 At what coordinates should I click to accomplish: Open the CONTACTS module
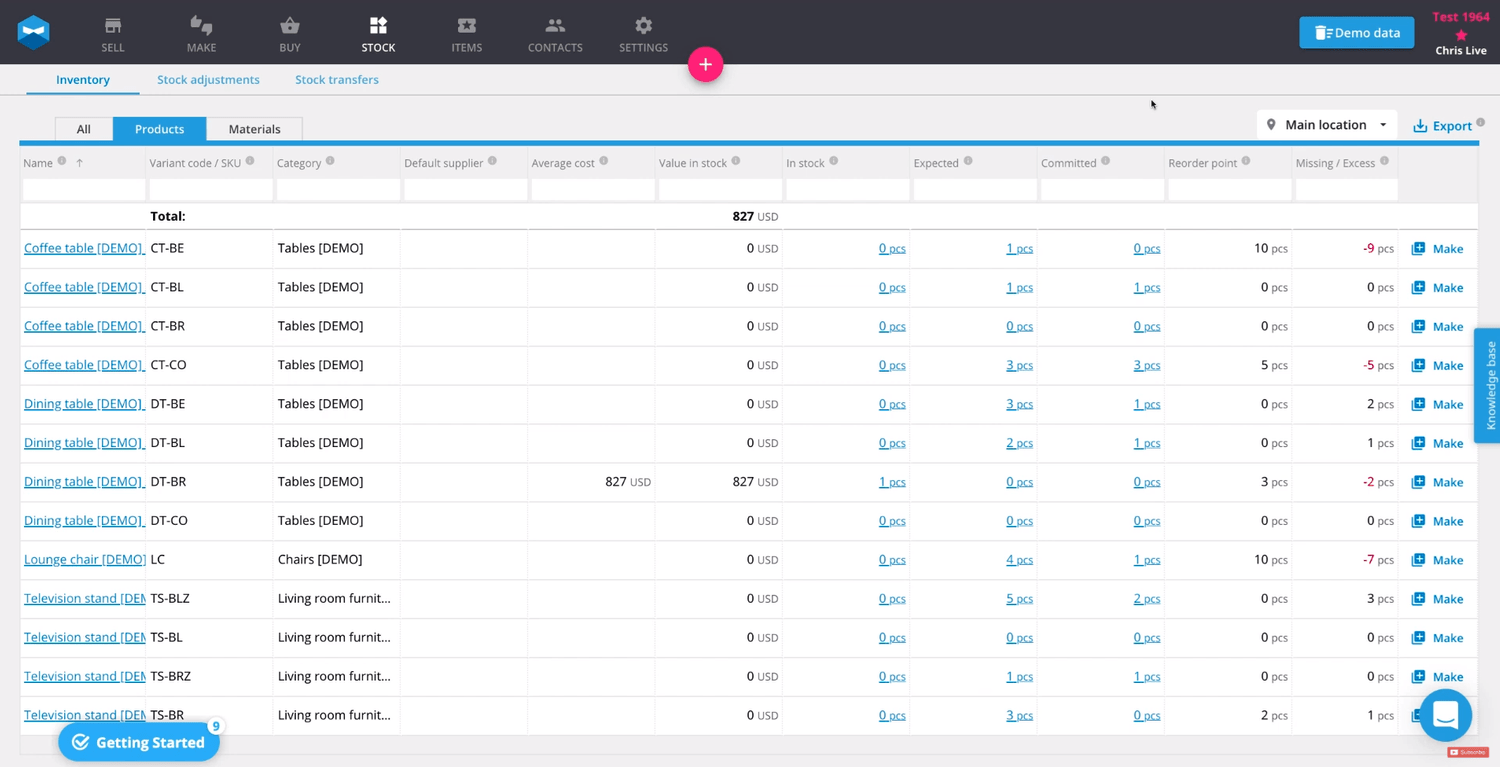[554, 33]
